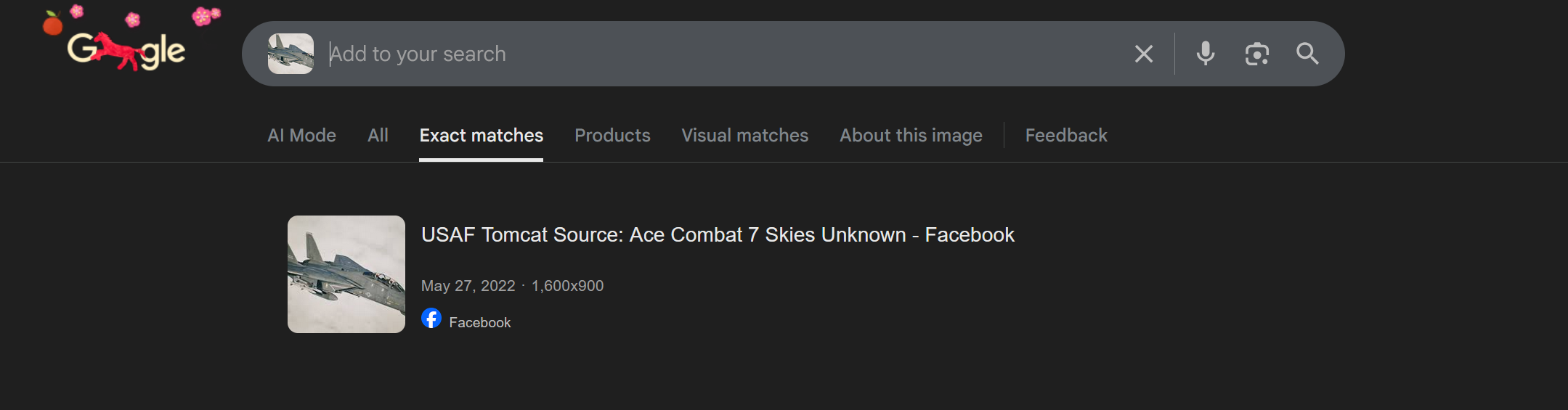Click the 1,600x900 image dimensions text
This screenshot has height=410, width=1568.
click(567, 286)
